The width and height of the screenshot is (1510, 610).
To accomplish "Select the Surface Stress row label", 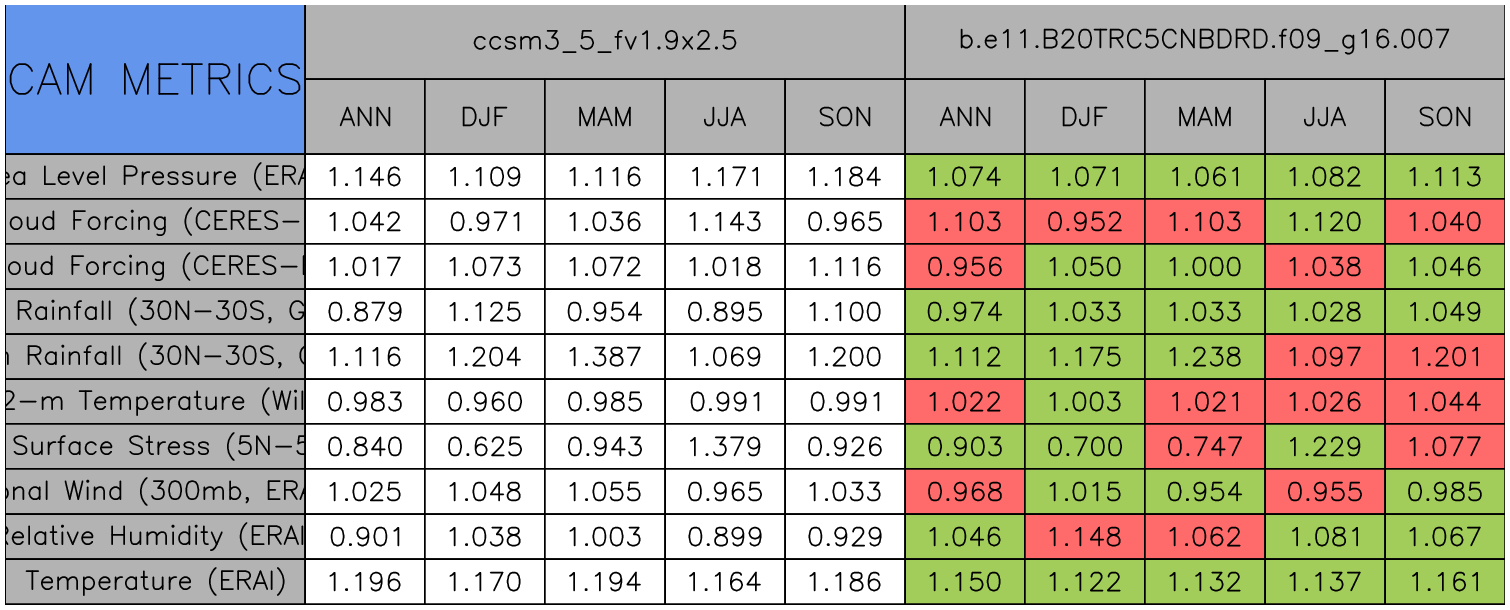I will [x=154, y=447].
